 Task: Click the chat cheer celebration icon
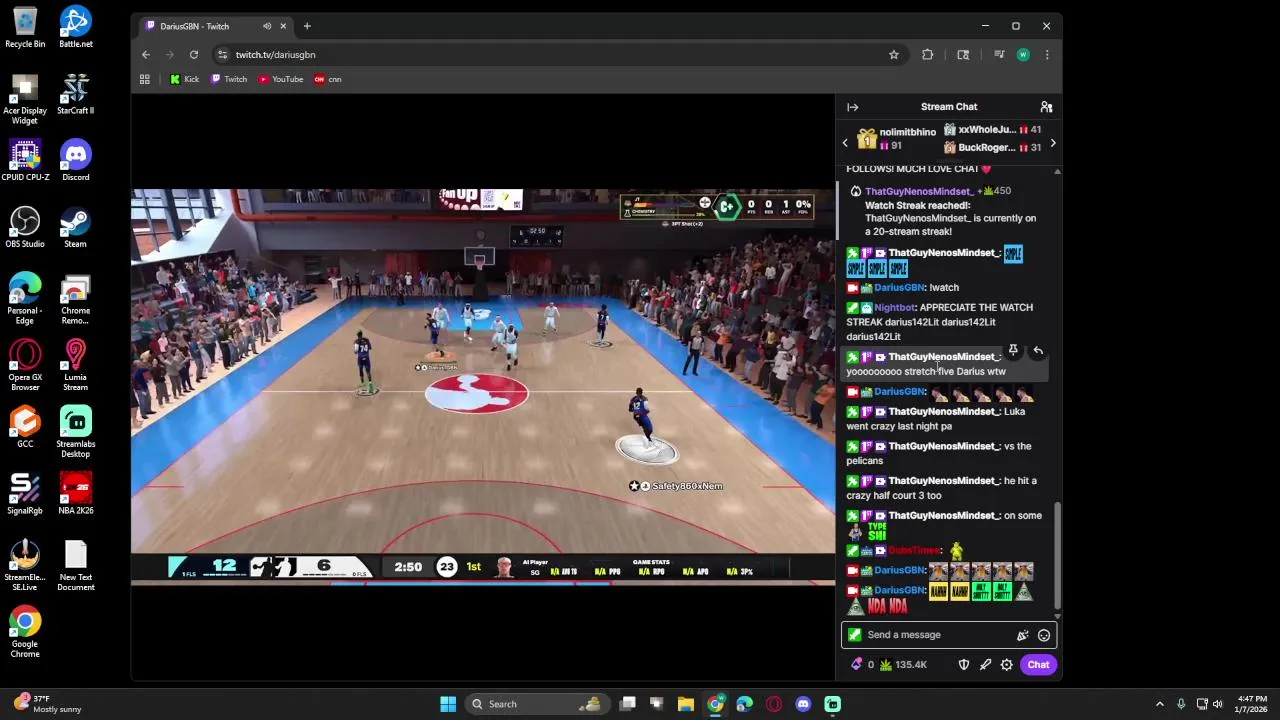(1022, 635)
